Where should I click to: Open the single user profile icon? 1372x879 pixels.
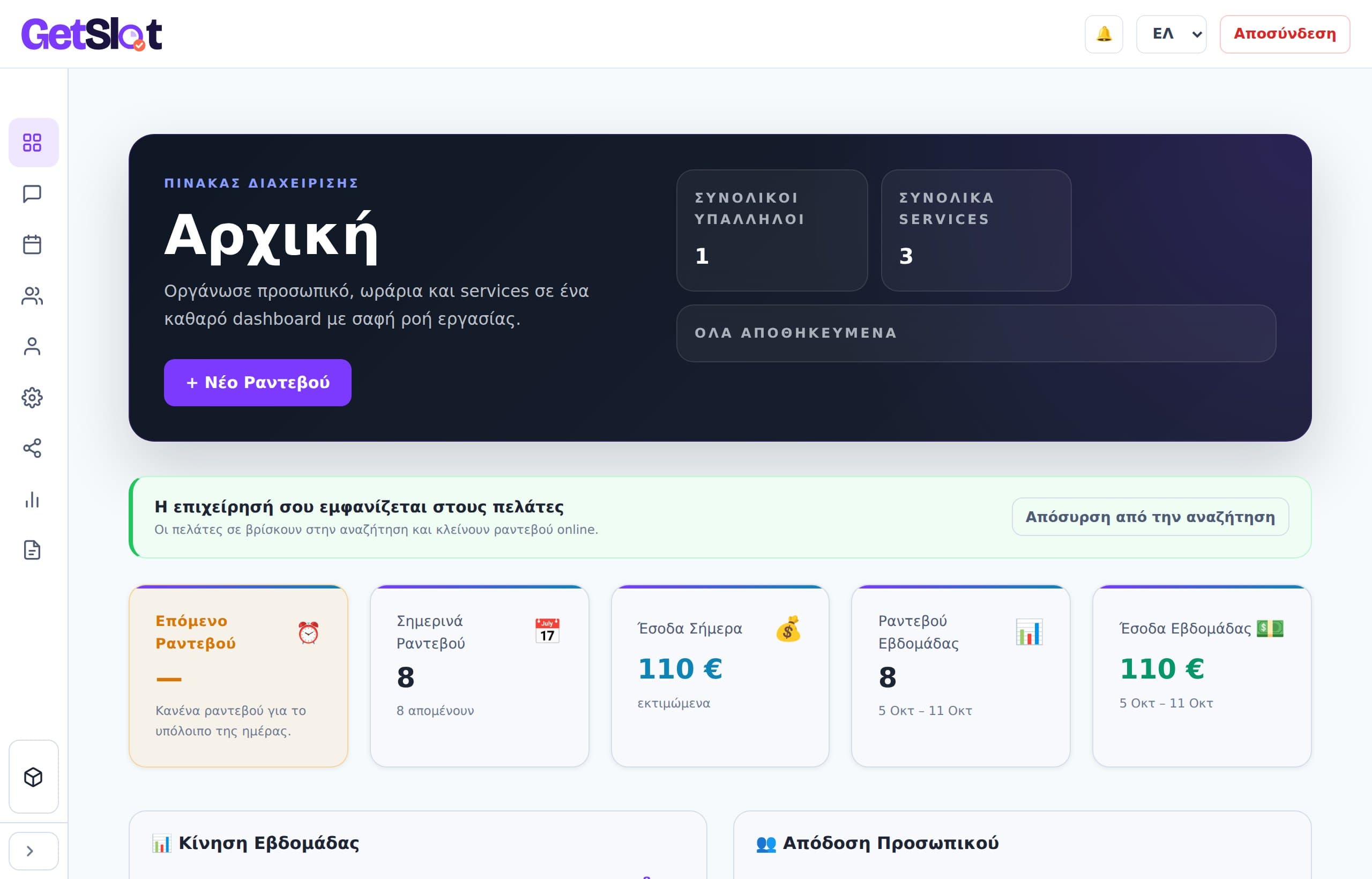(33, 346)
